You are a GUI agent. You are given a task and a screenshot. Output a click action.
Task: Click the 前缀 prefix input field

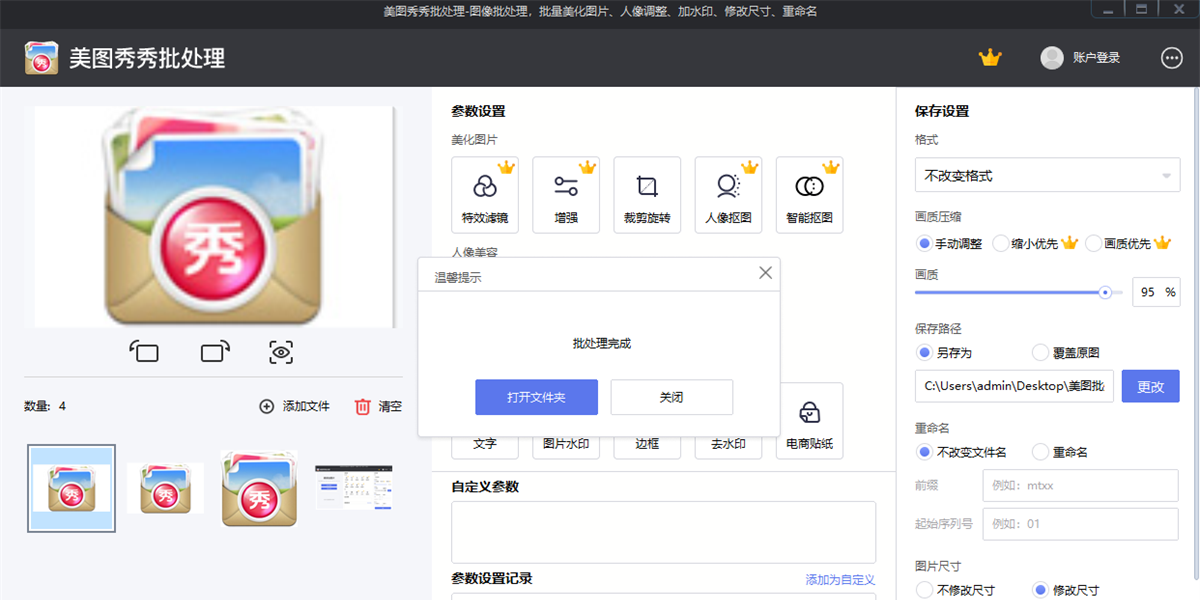point(1081,486)
